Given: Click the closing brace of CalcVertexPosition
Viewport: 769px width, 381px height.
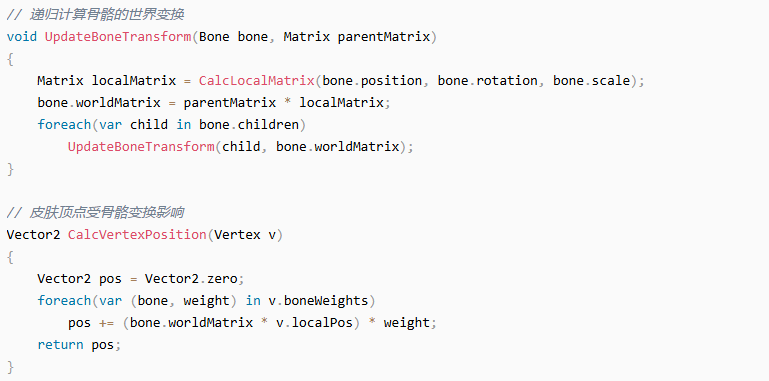Looking at the screenshot, I should [10, 367].
